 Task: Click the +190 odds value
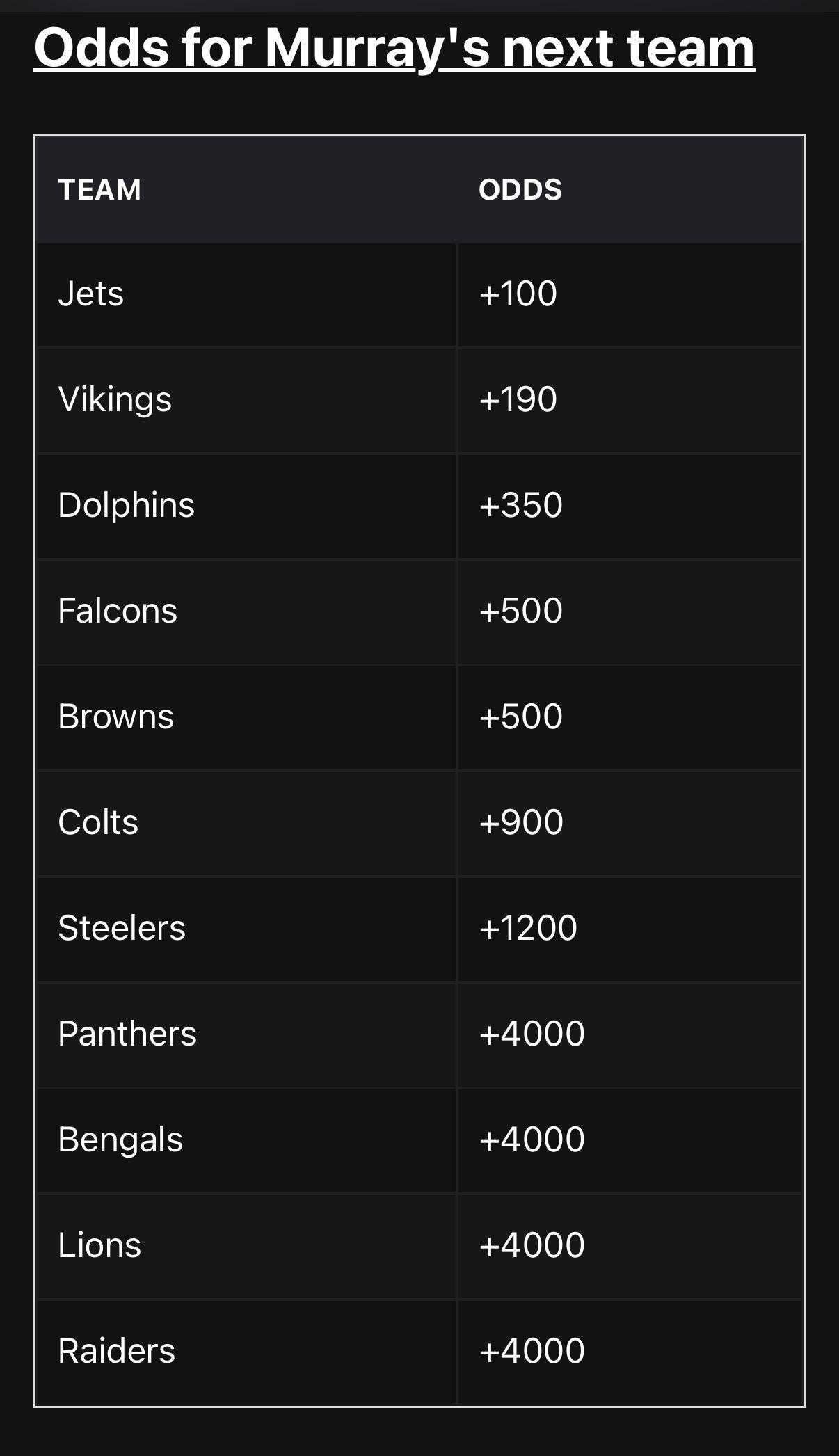(x=518, y=399)
